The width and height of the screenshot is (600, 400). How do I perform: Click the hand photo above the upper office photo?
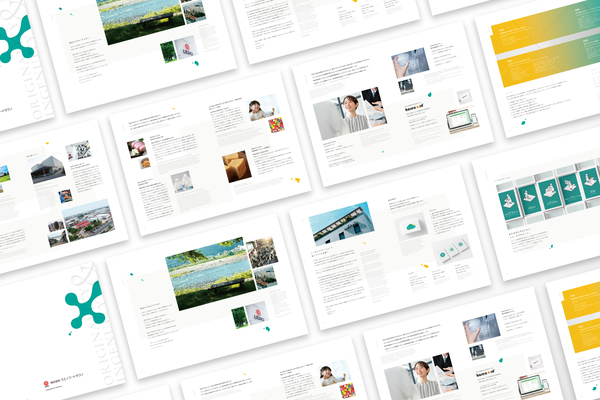410,61
